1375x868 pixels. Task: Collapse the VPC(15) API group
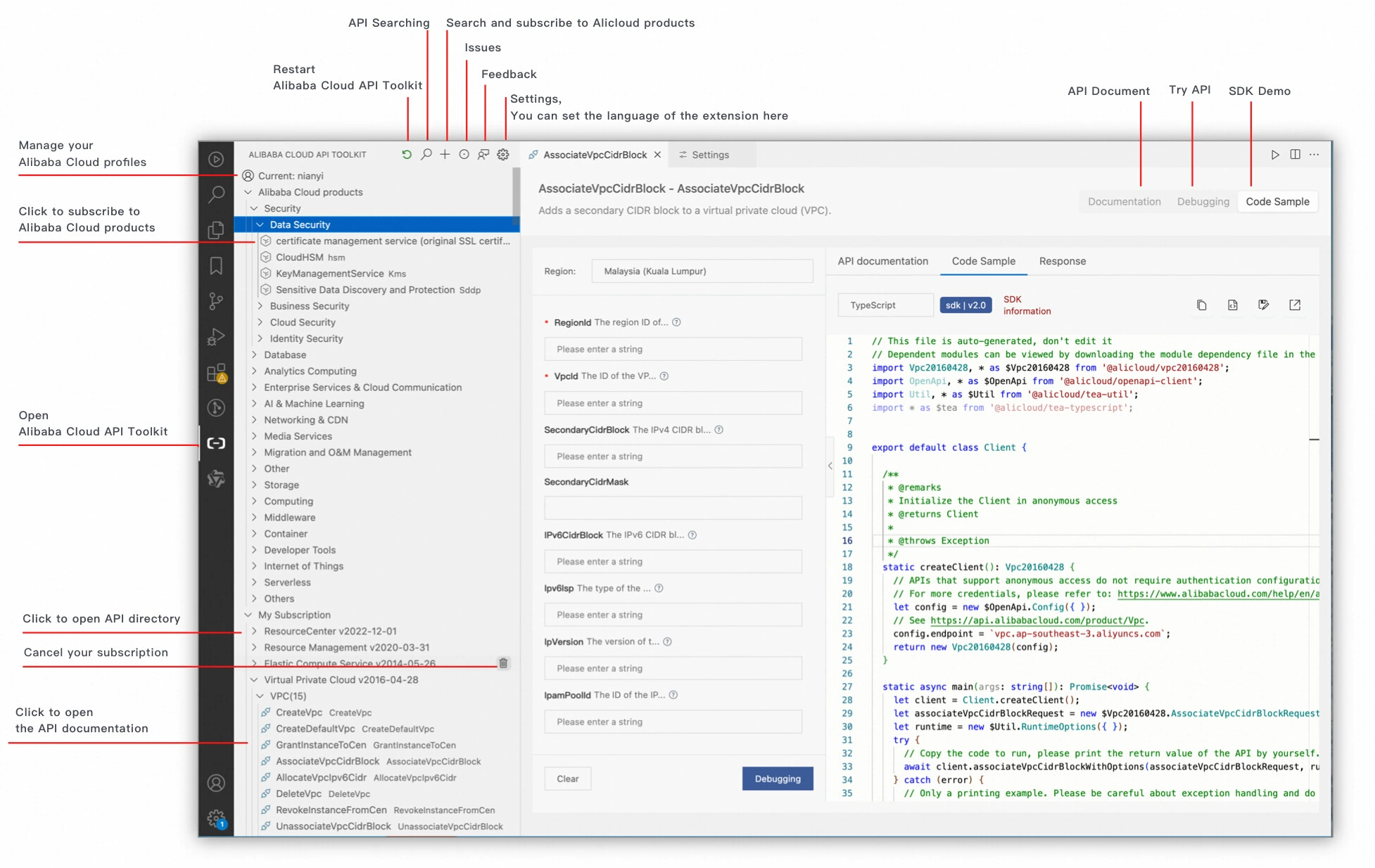coord(260,696)
